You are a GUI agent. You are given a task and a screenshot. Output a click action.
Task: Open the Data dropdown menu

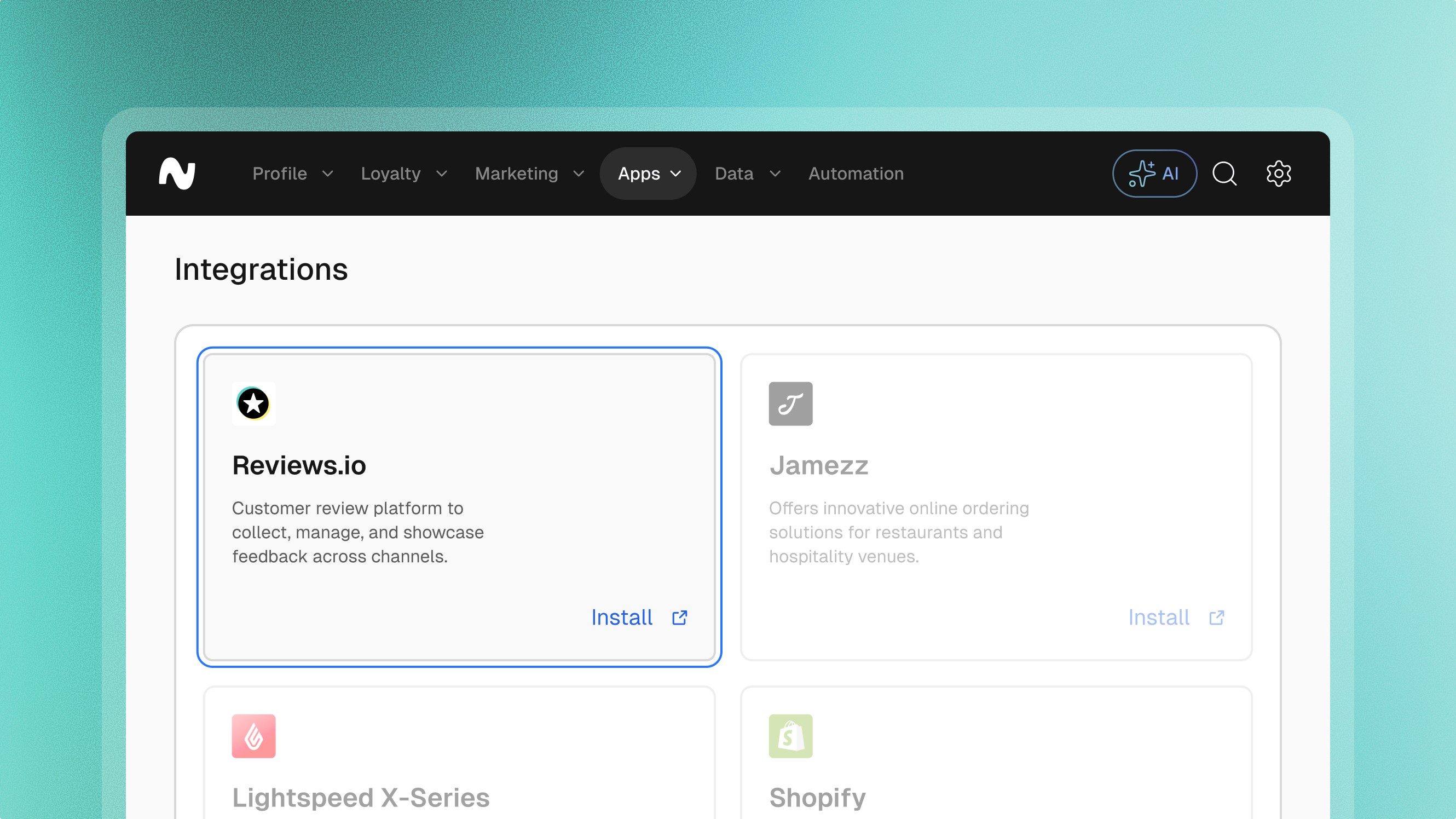[x=747, y=174]
